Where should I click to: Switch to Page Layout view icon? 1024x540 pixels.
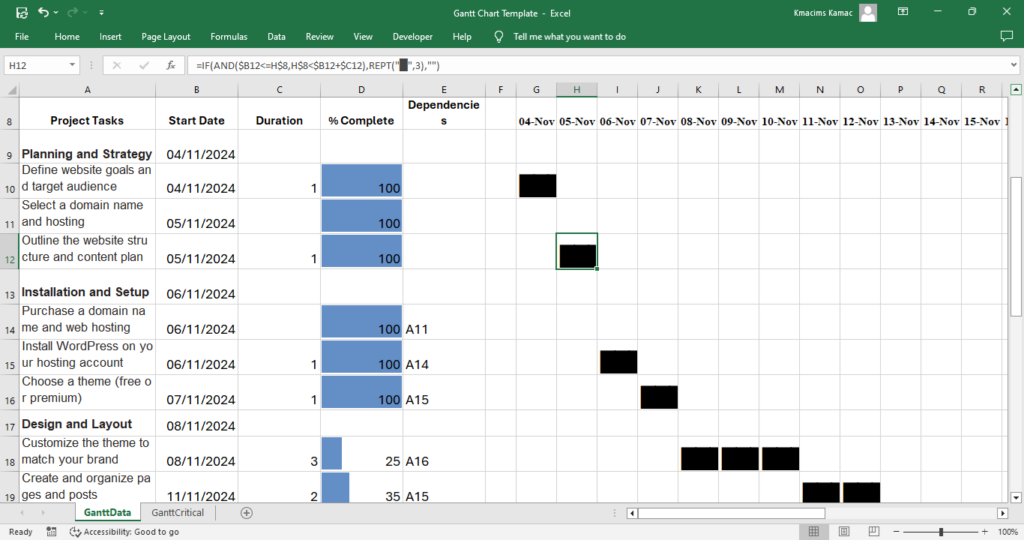click(x=844, y=532)
